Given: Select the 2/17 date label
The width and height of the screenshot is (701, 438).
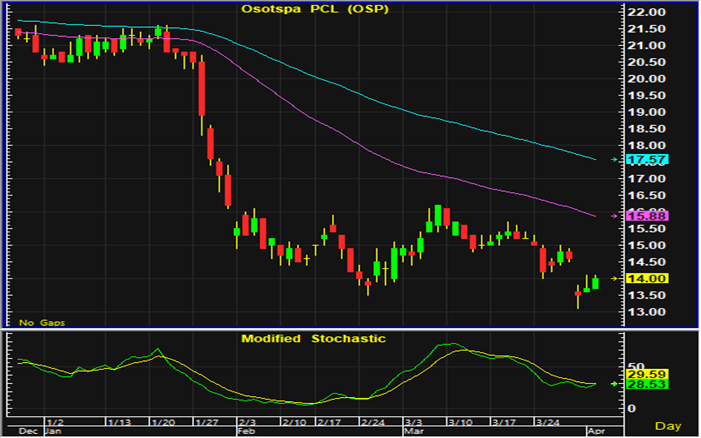Looking at the screenshot, I should [x=329, y=422].
